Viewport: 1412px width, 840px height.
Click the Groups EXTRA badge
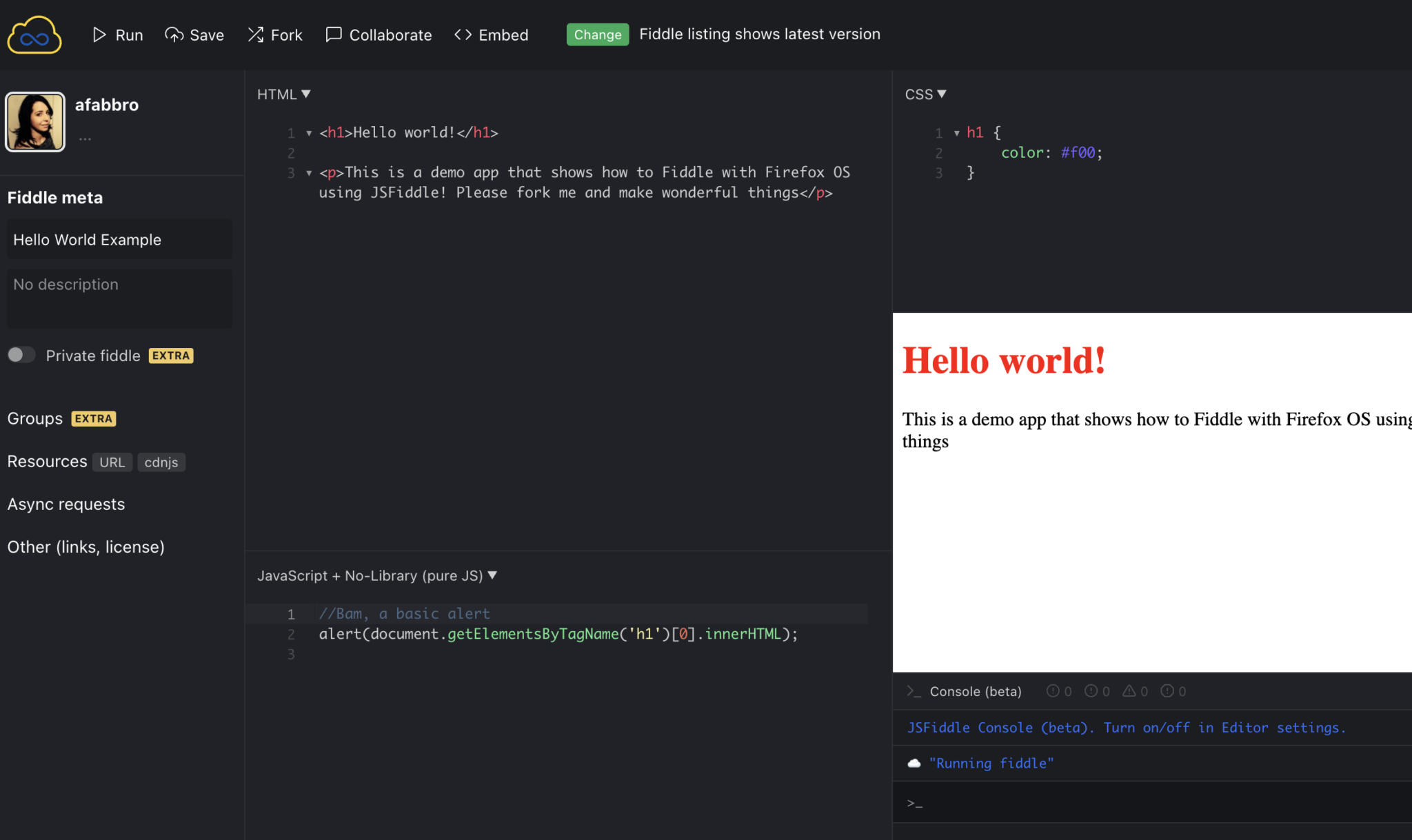[94, 419]
